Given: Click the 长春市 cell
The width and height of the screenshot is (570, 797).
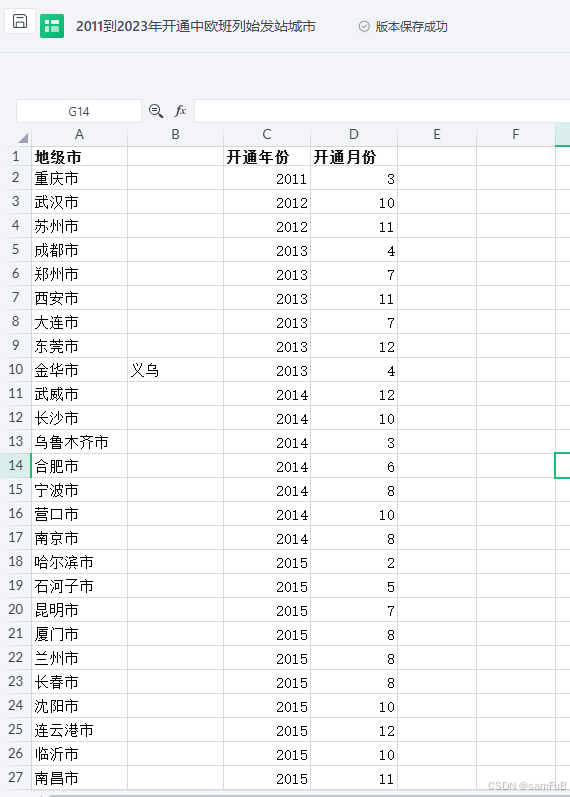Looking at the screenshot, I should pos(79,682).
